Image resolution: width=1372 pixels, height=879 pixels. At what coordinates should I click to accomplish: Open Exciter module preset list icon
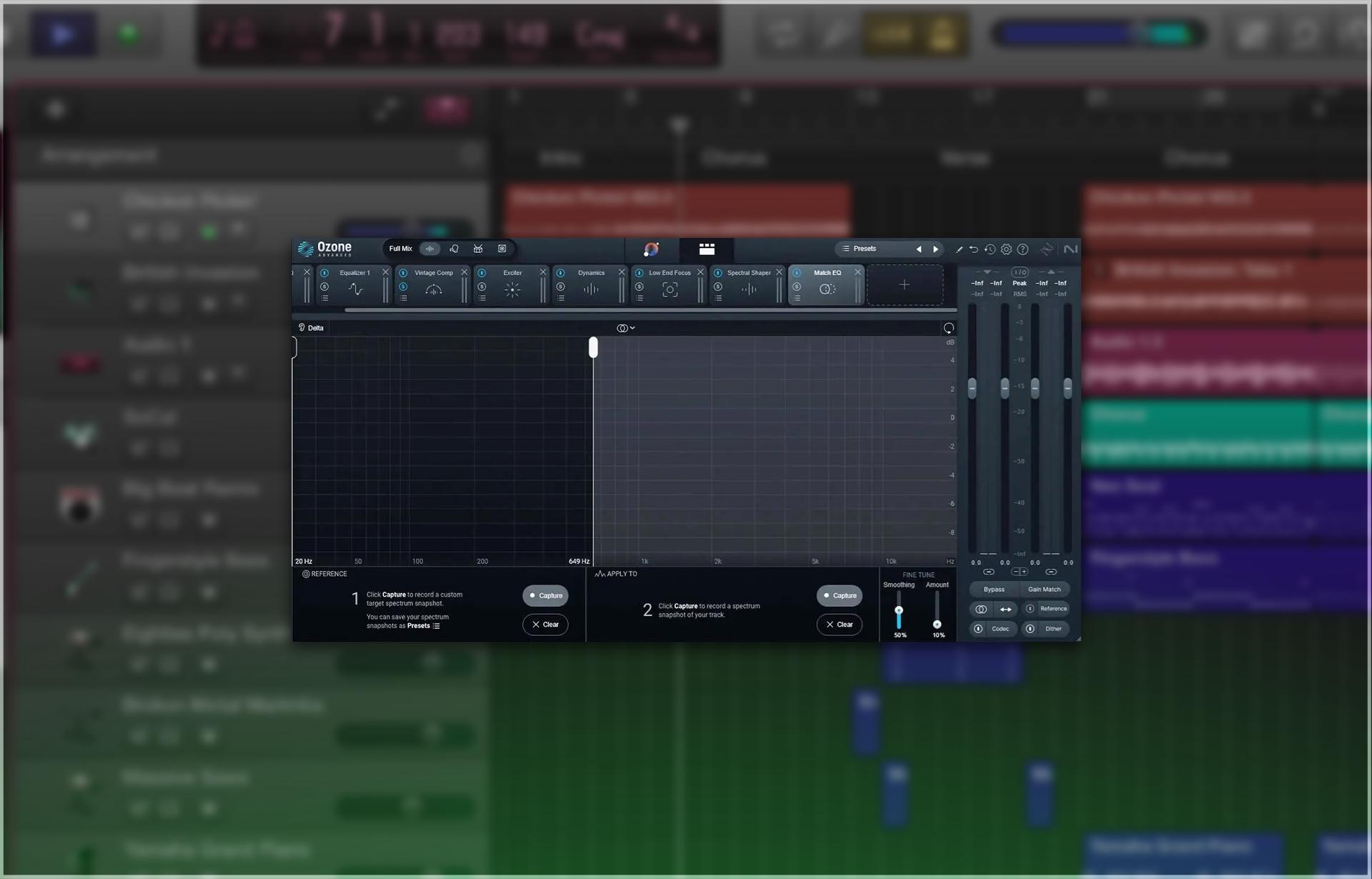point(482,299)
